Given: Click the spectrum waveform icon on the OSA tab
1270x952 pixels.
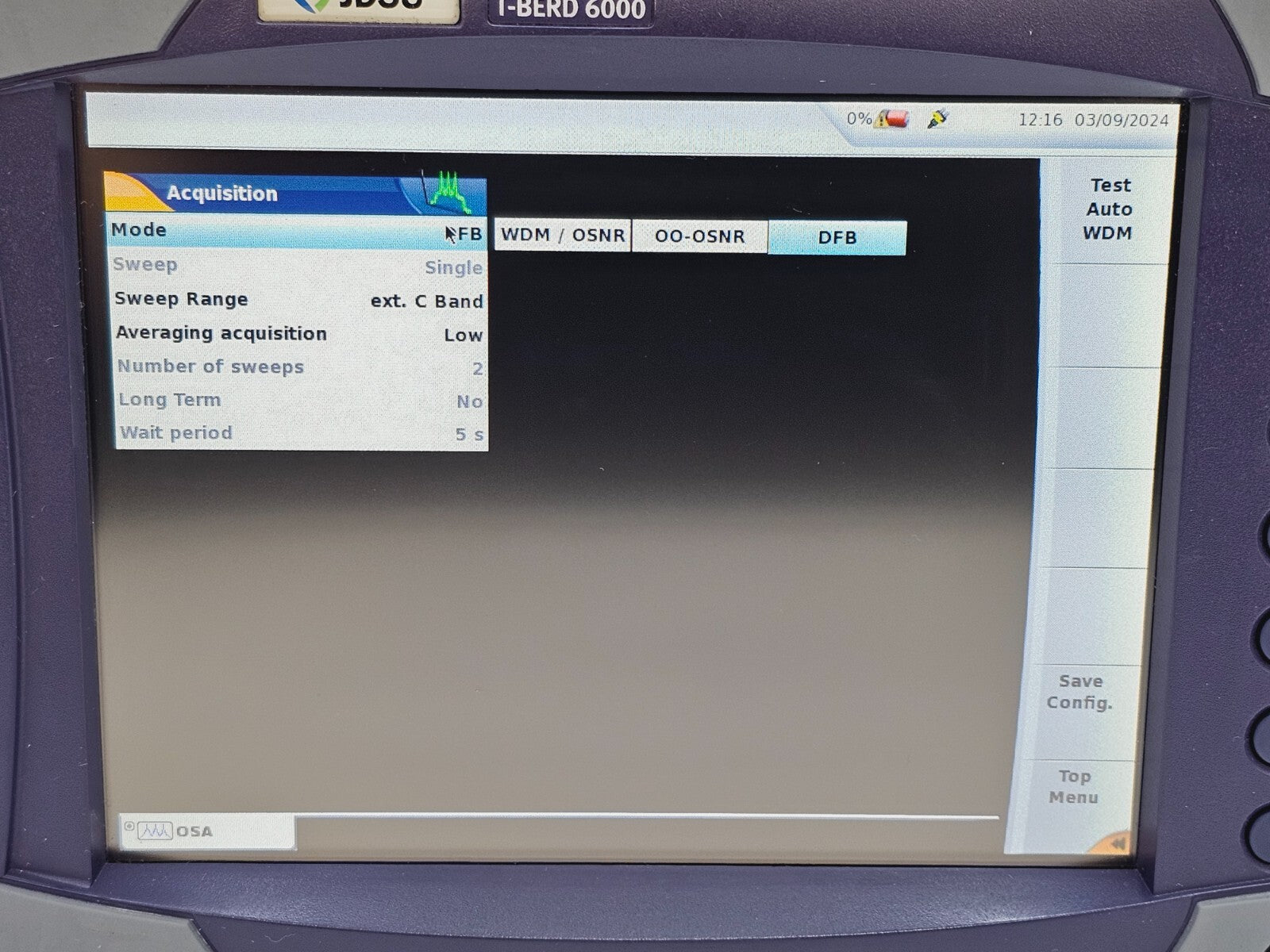Looking at the screenshot, I should tap(156, 831).
